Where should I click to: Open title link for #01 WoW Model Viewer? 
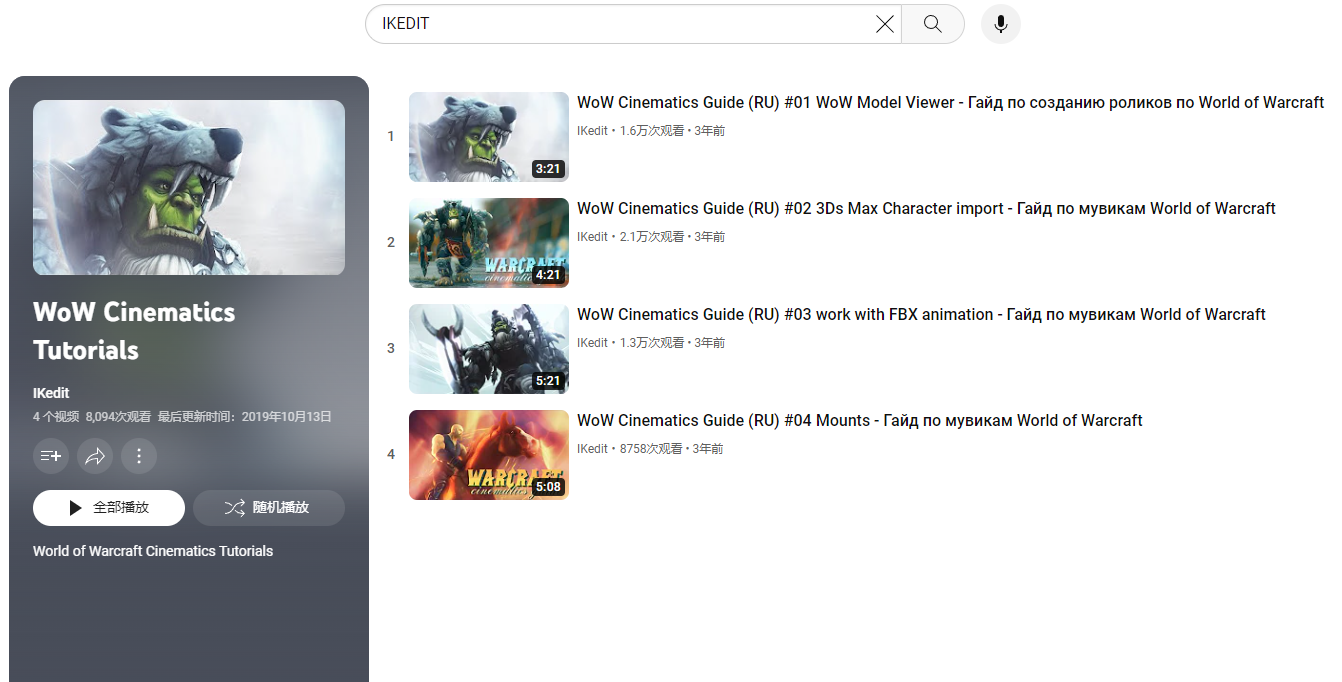click(x=949, y=102)
